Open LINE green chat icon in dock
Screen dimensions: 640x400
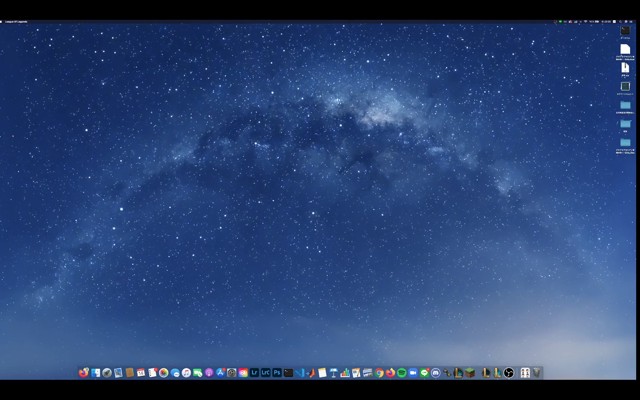[x=424, y=373]
